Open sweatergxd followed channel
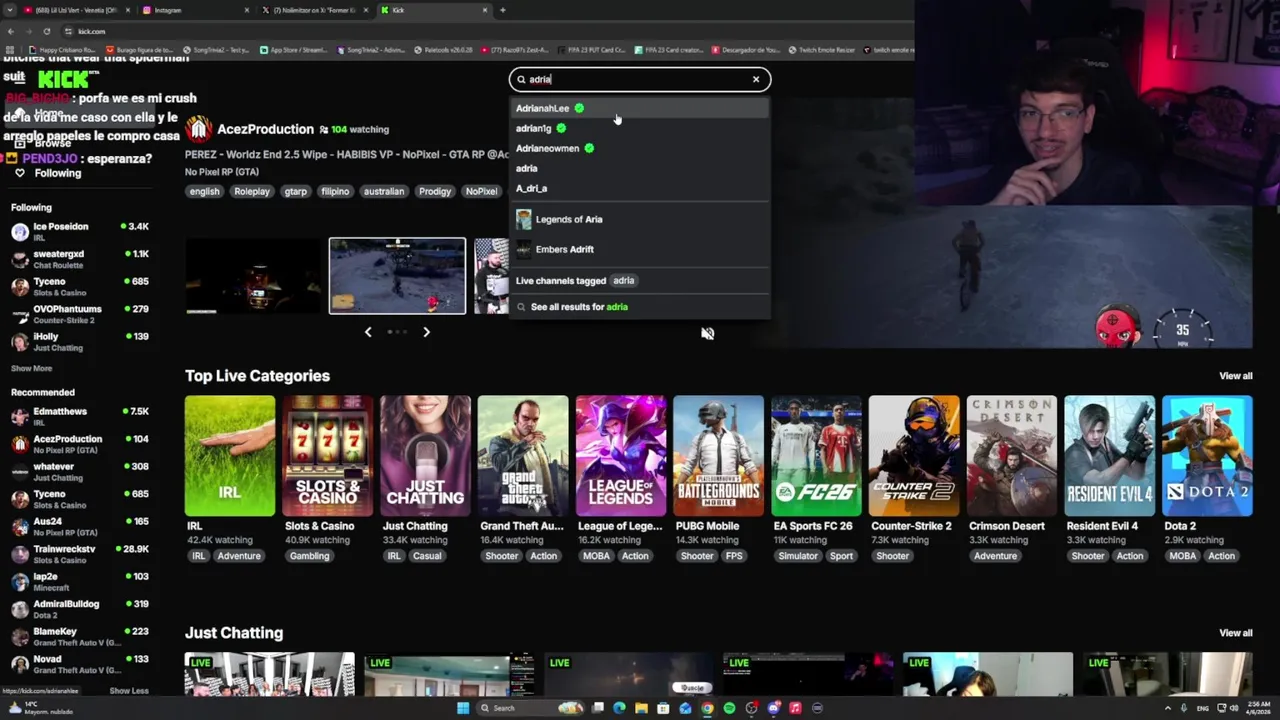This screenshot has height=720, width=1280. 80,258
